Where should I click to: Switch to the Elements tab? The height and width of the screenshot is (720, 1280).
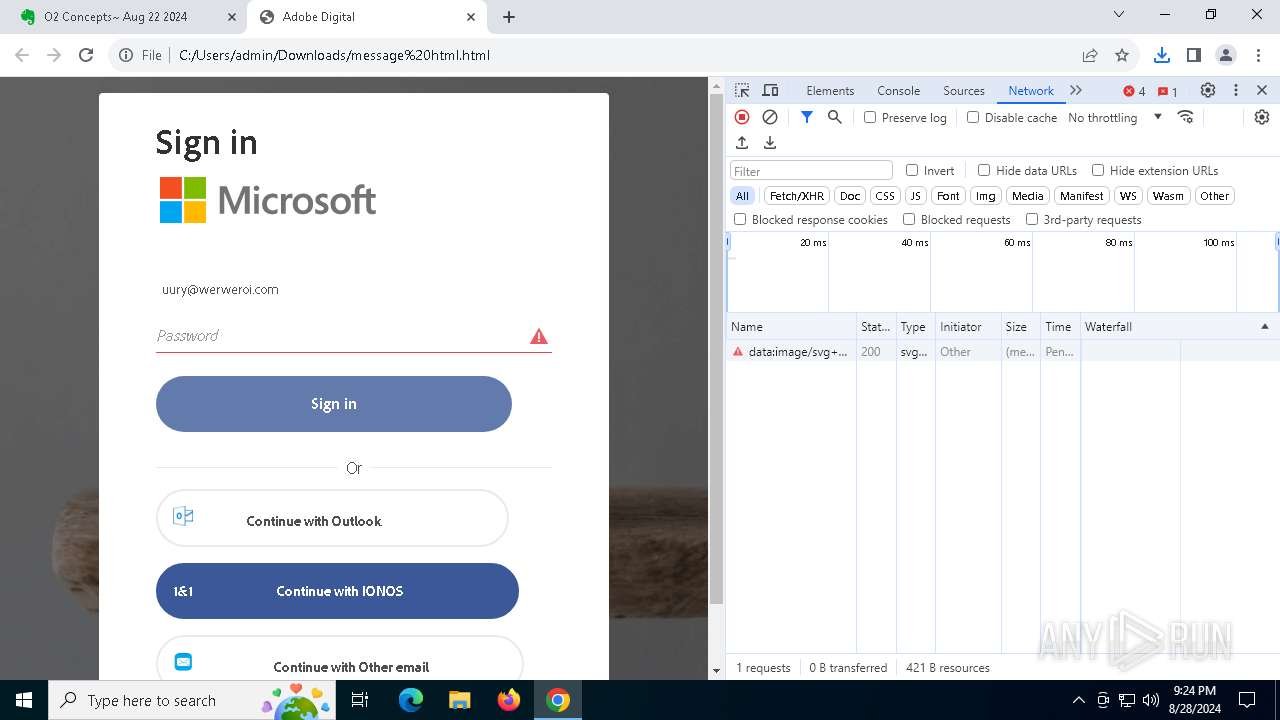coord(830,90)
